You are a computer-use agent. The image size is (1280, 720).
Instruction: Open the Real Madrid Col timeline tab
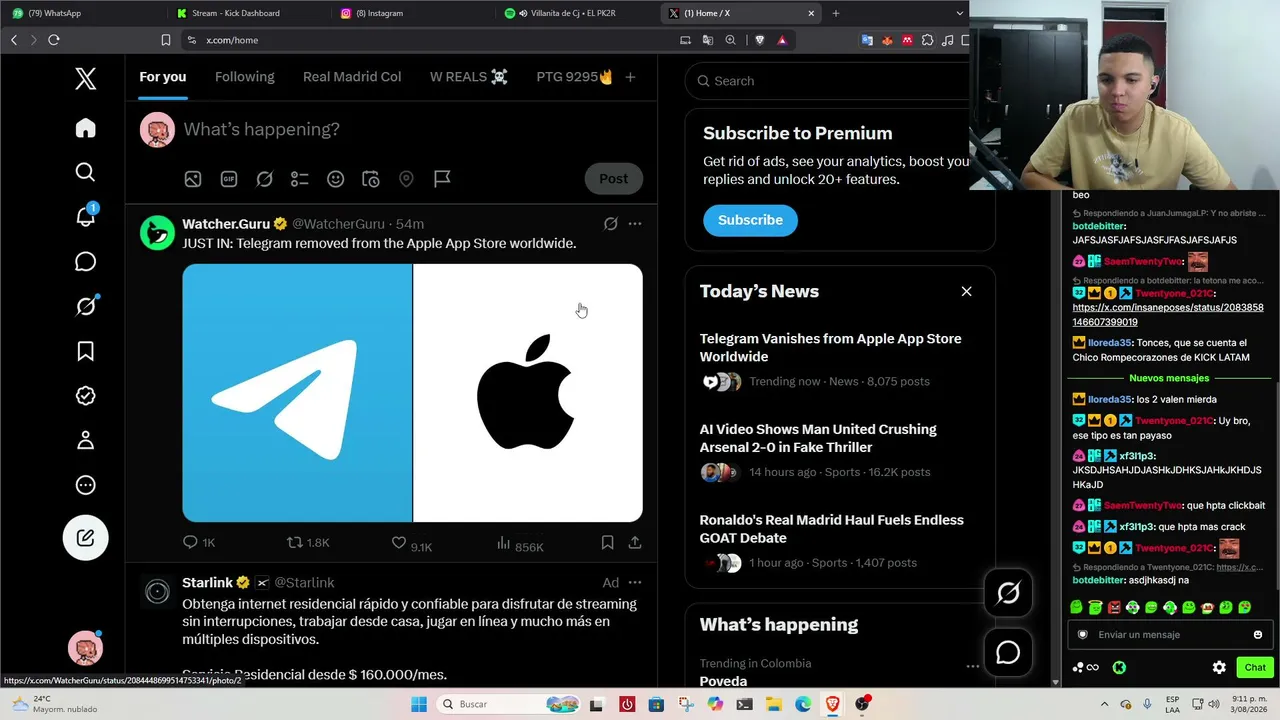pyautogui.click(x=352, y=77)
